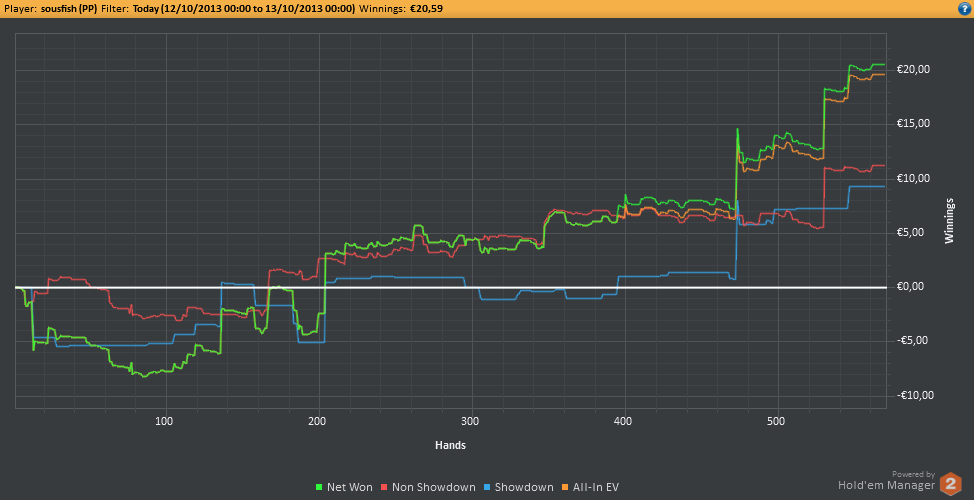
Task: Click the Today date filter text in header
Action: tap(244, 9)
